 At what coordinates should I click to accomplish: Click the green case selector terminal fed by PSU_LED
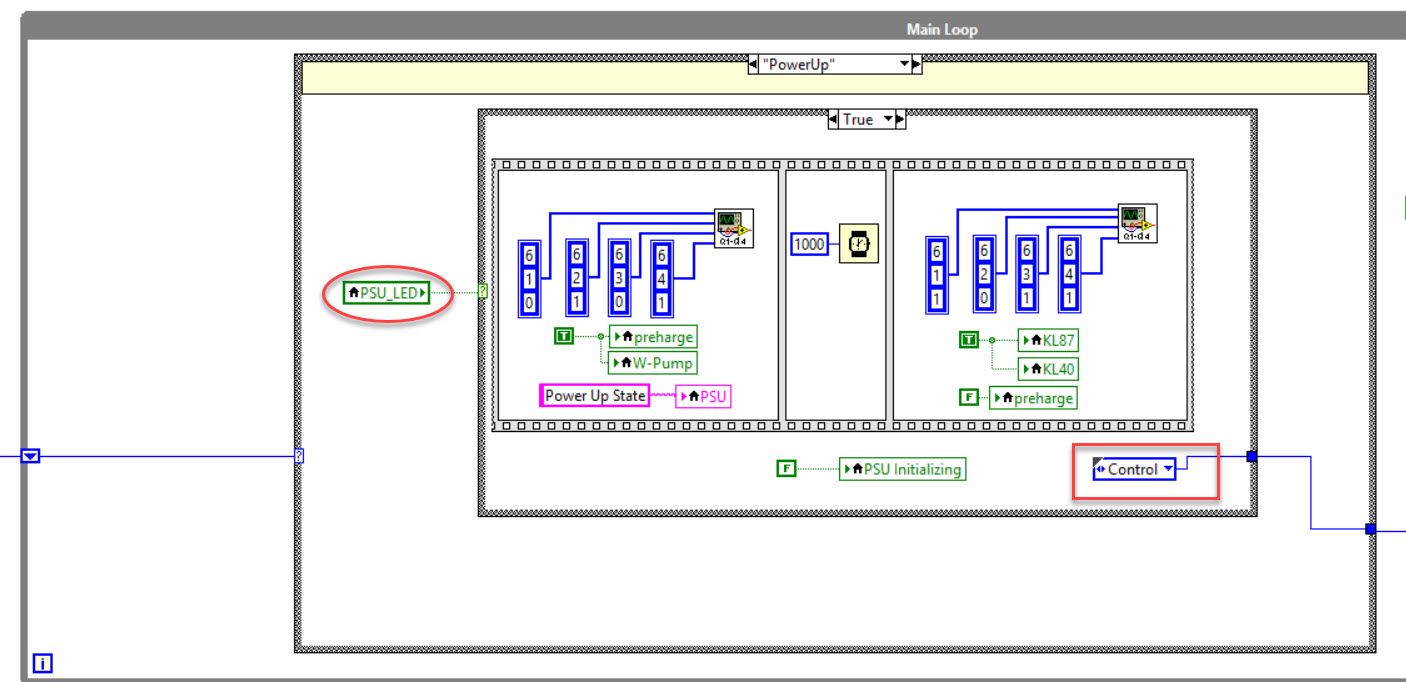click(484, 292)
